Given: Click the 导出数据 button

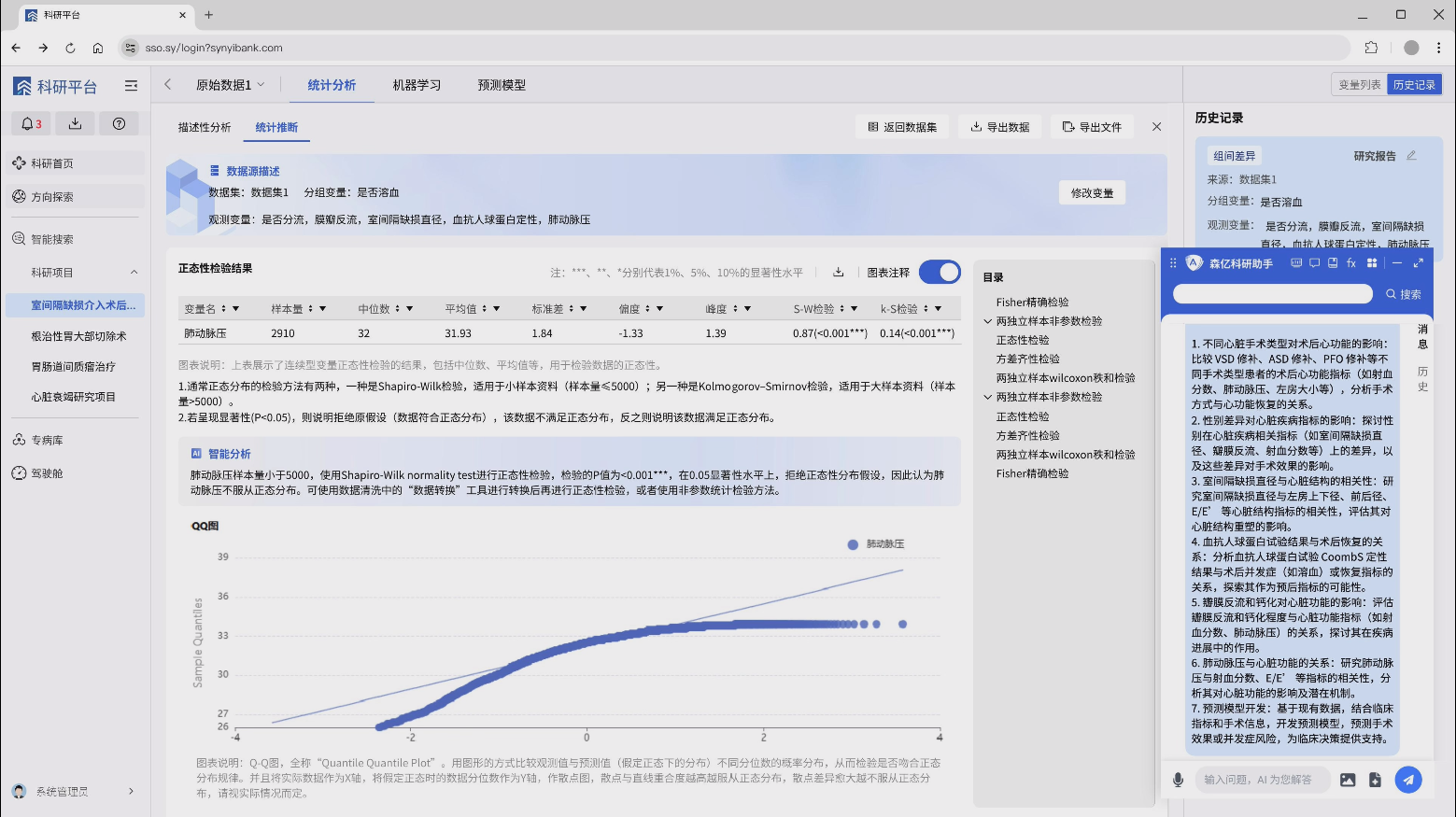Looking at the screenshot, I should click(999, 127).
